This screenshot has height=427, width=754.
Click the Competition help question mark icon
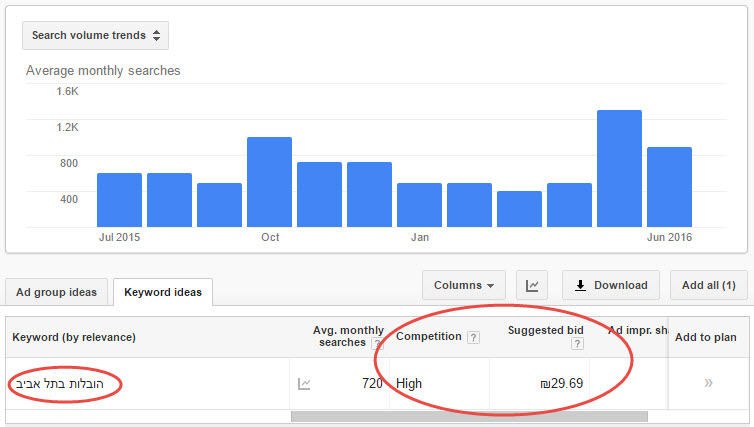473,338
